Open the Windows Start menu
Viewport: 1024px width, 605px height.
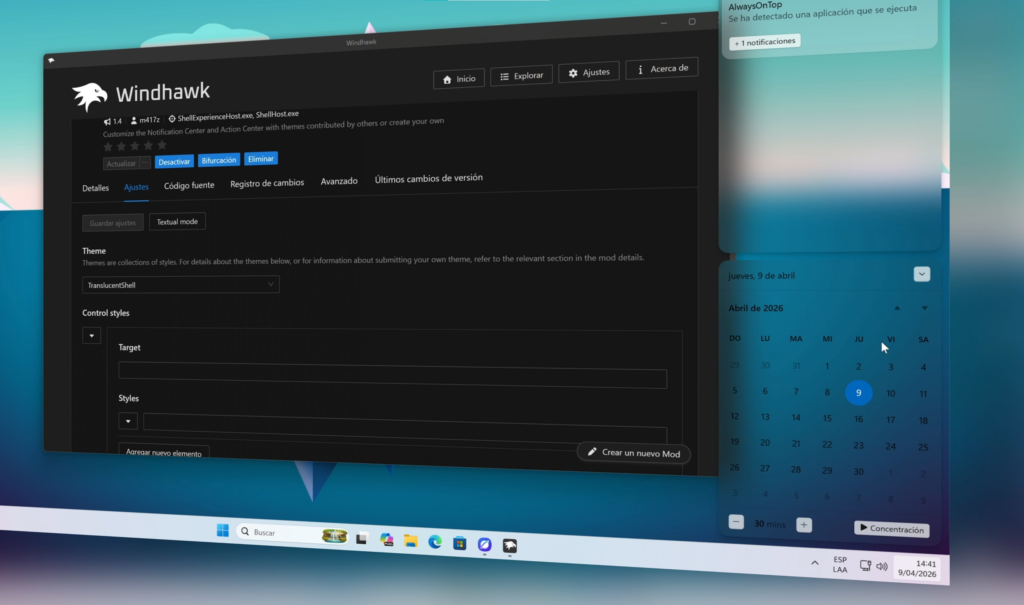click(223, 531)
